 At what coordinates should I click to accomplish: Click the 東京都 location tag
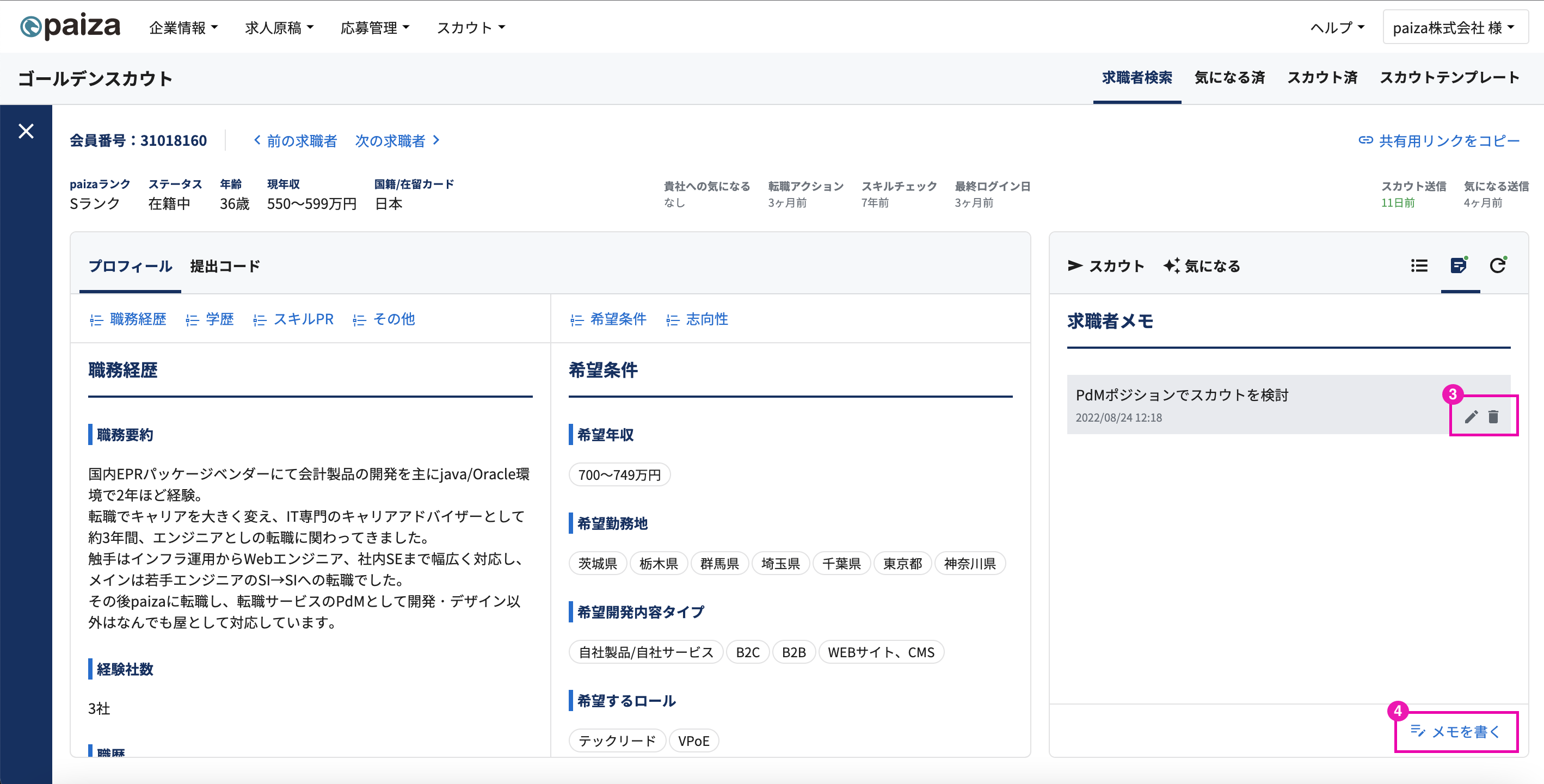click(x=903, y=564)
